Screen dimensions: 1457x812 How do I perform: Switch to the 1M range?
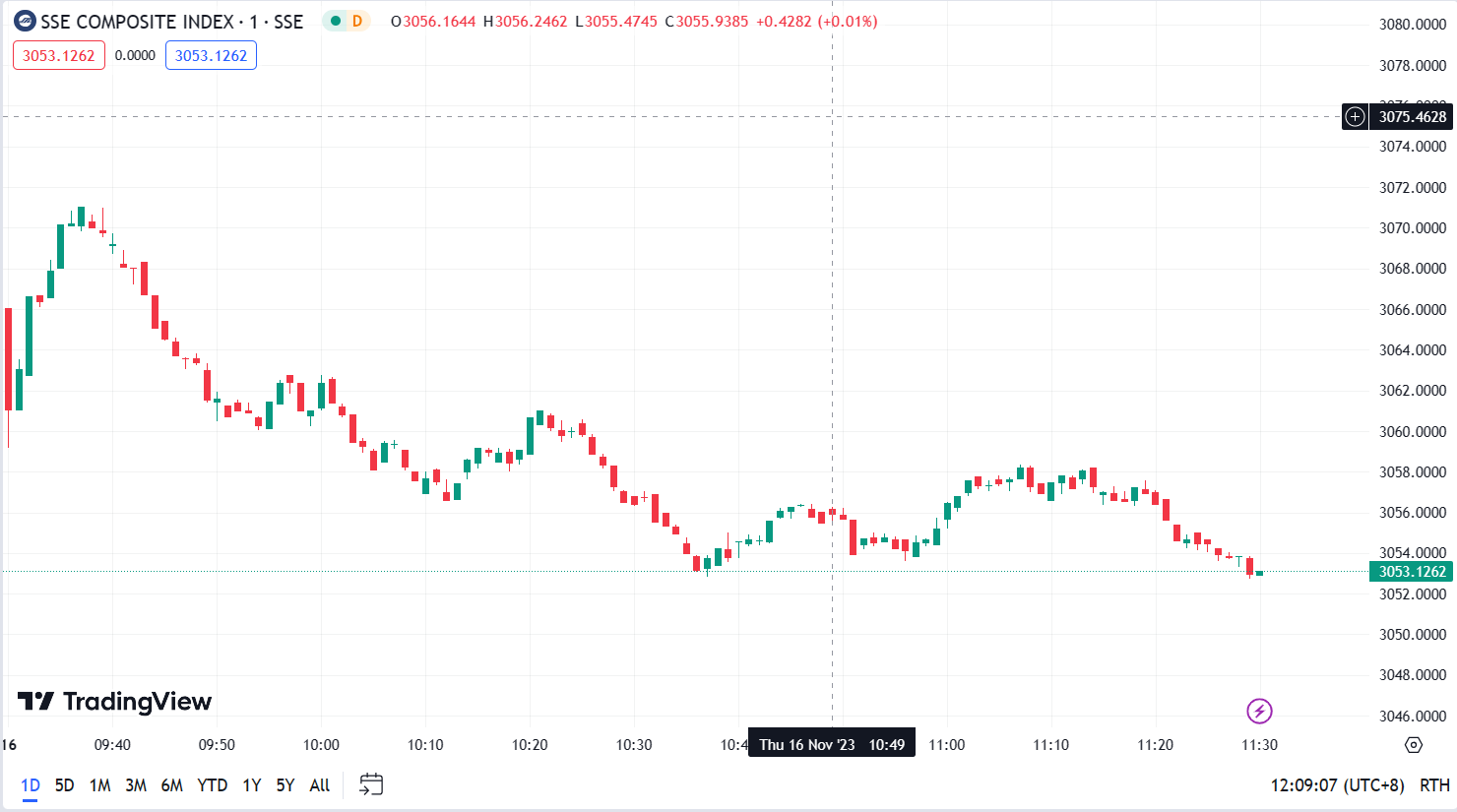tap(99, 784)
